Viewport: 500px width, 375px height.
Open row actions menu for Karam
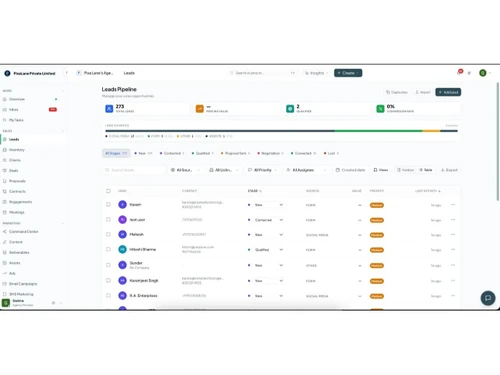click(453, 205)
